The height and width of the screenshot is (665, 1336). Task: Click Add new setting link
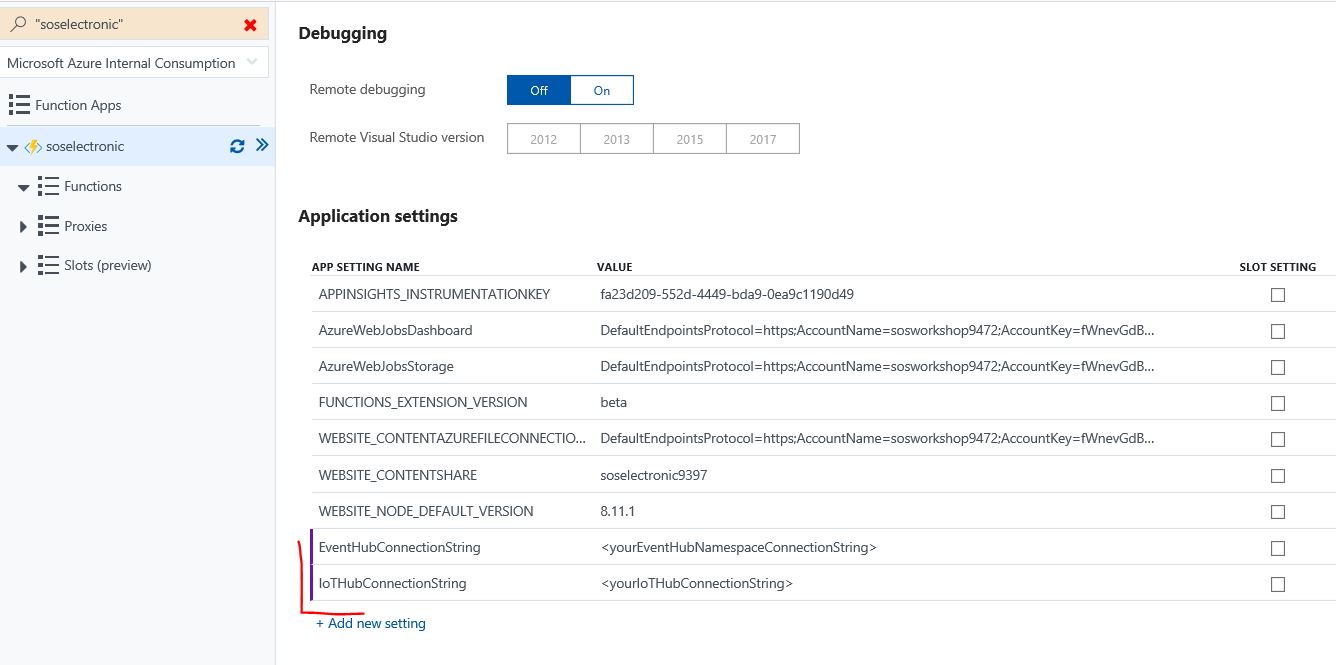click(x=371, y=623)
